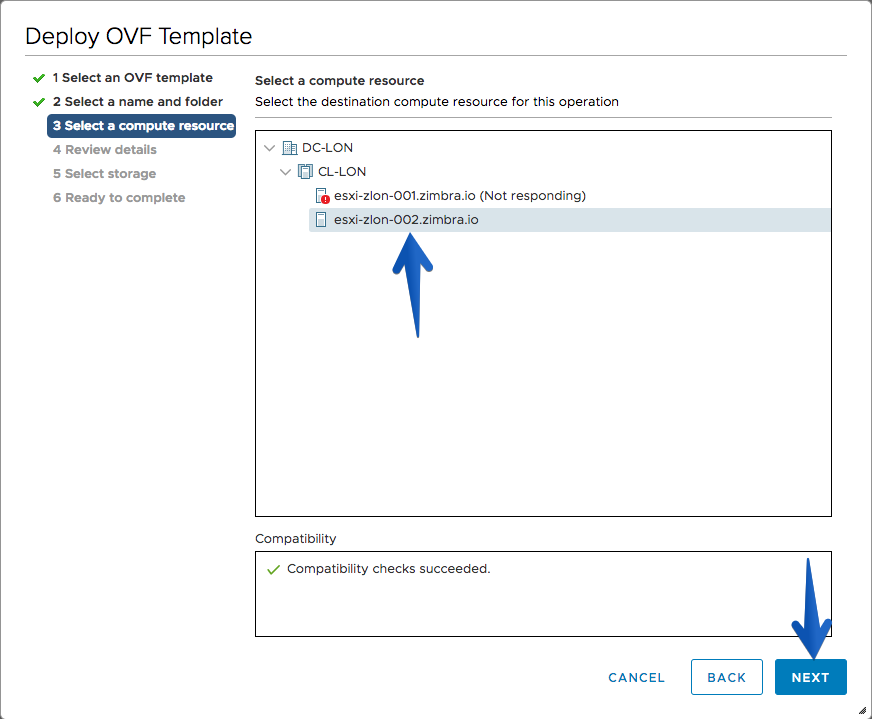Click the esxi-zlon-002 host icon

tap(321, 220)
